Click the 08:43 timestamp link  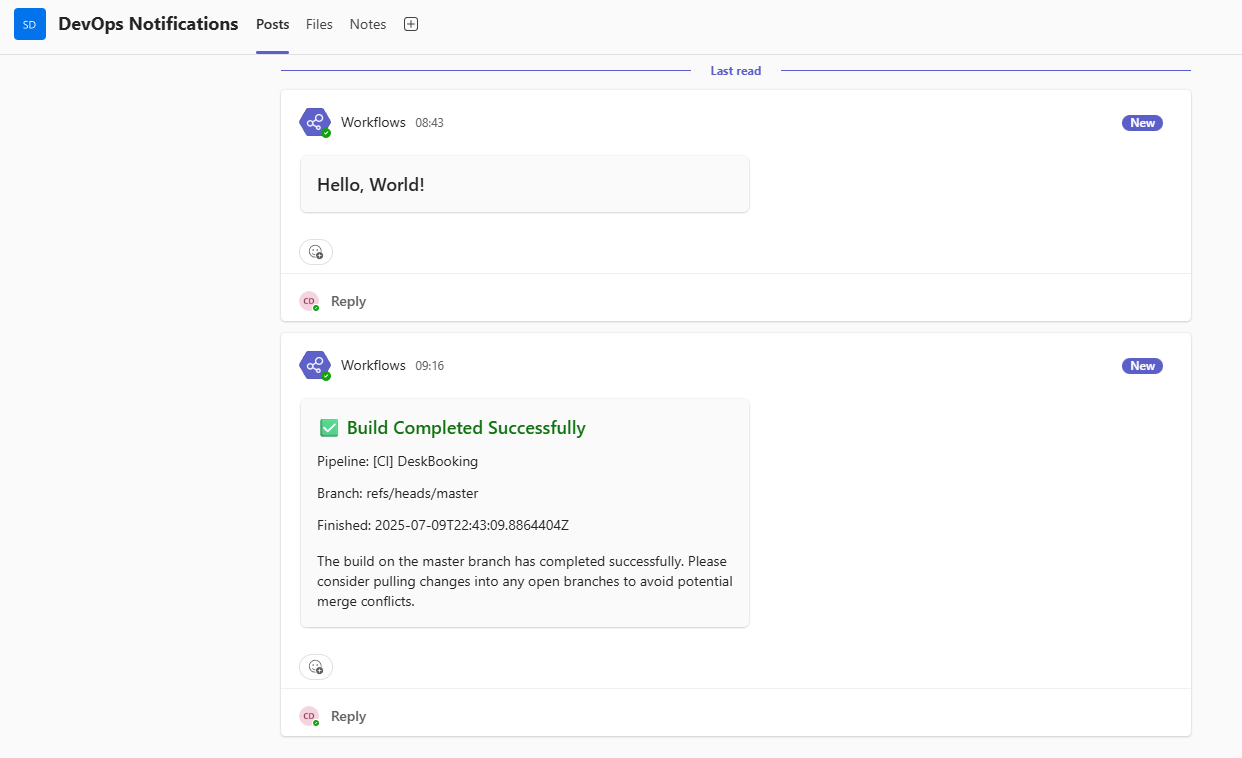pyautogui.click(x=429, y=123)
